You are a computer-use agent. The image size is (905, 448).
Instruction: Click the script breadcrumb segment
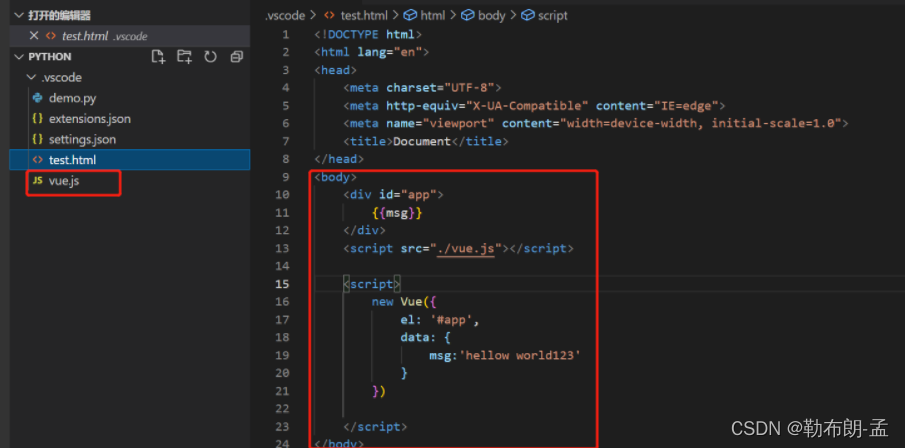coord(552,16)
